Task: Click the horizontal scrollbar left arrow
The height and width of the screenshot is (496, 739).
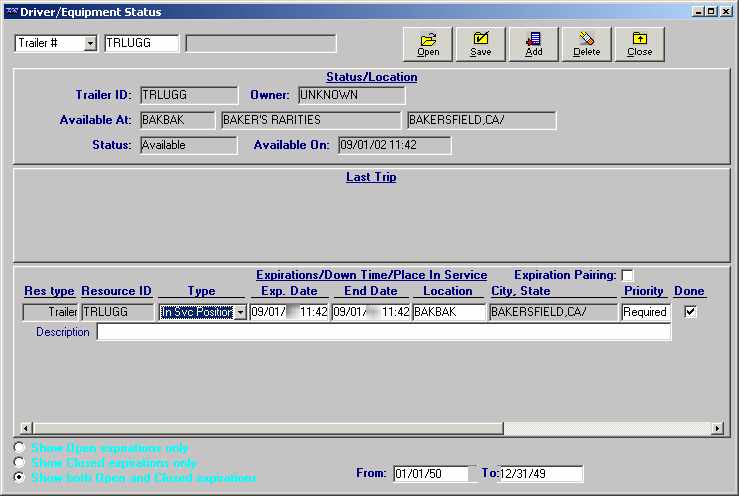Action: (26, 428)
